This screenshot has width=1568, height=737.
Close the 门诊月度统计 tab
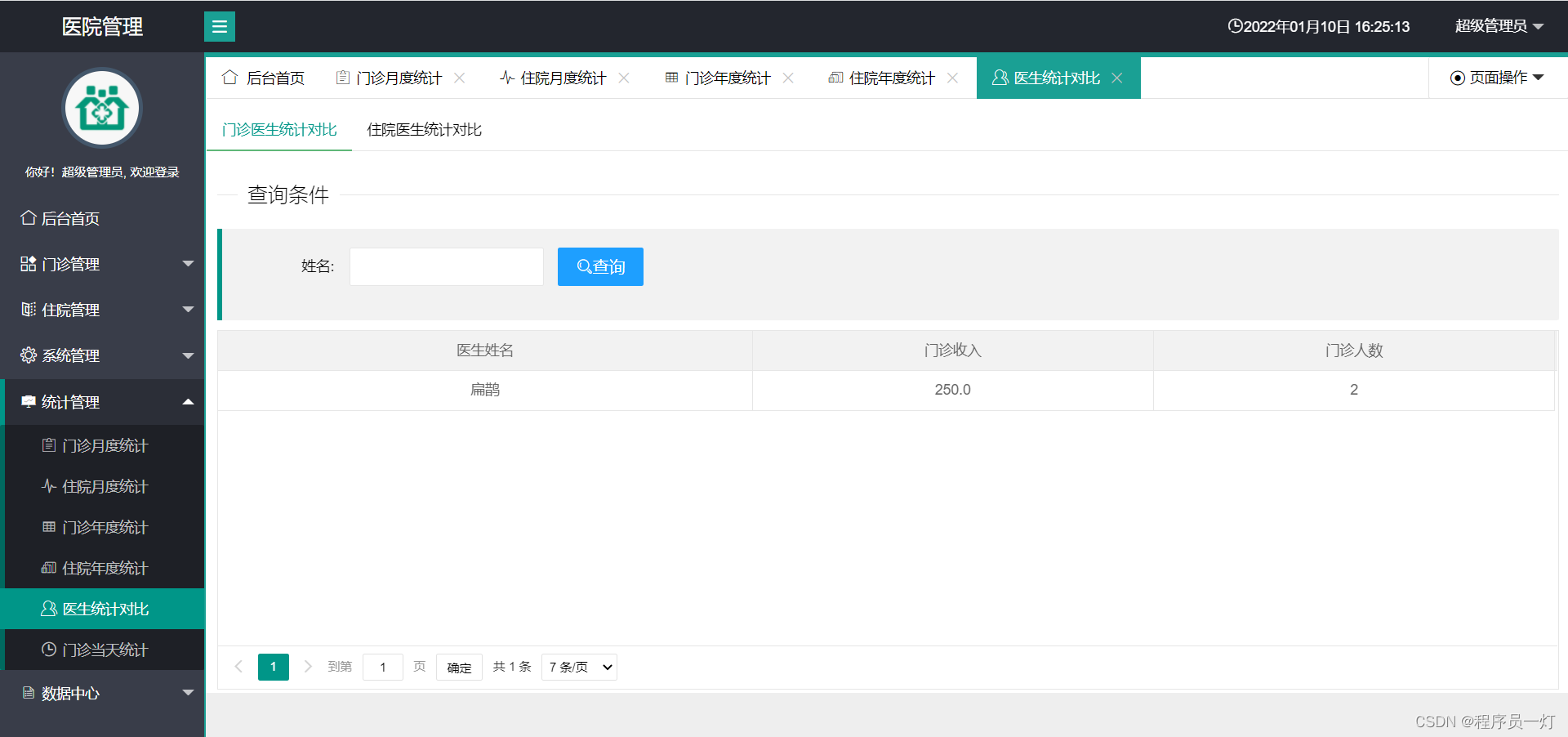click(460, 78)
